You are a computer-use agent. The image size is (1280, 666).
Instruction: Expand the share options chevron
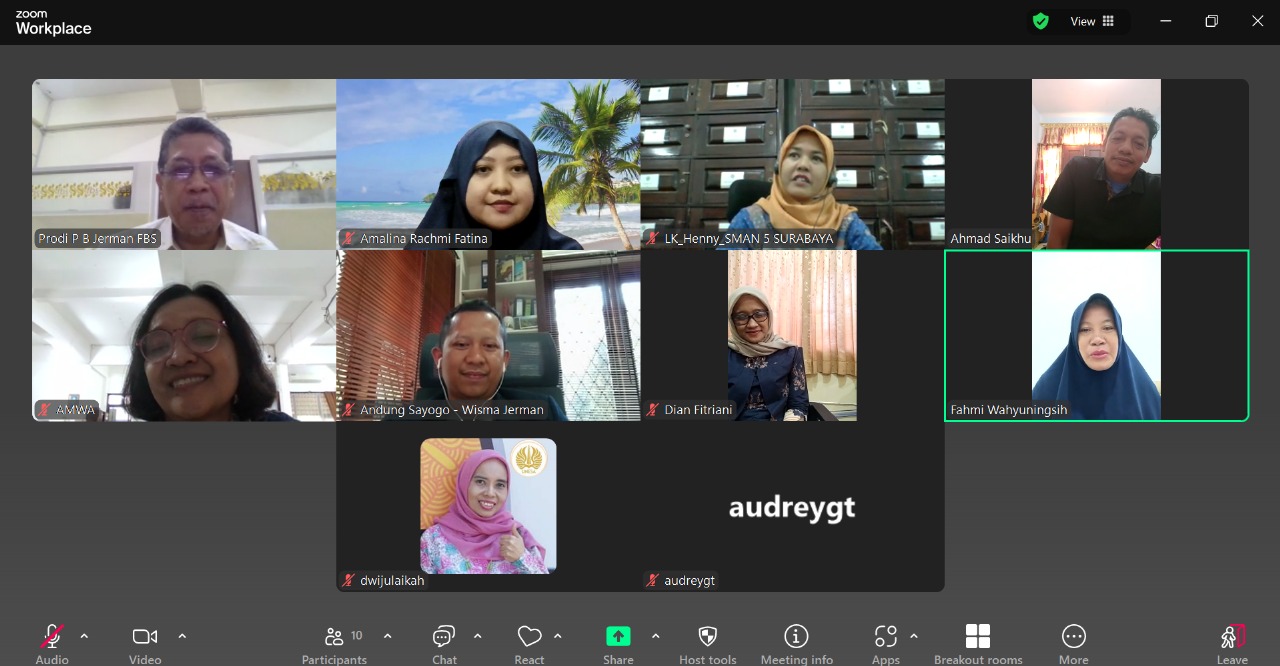click(656, 636)
